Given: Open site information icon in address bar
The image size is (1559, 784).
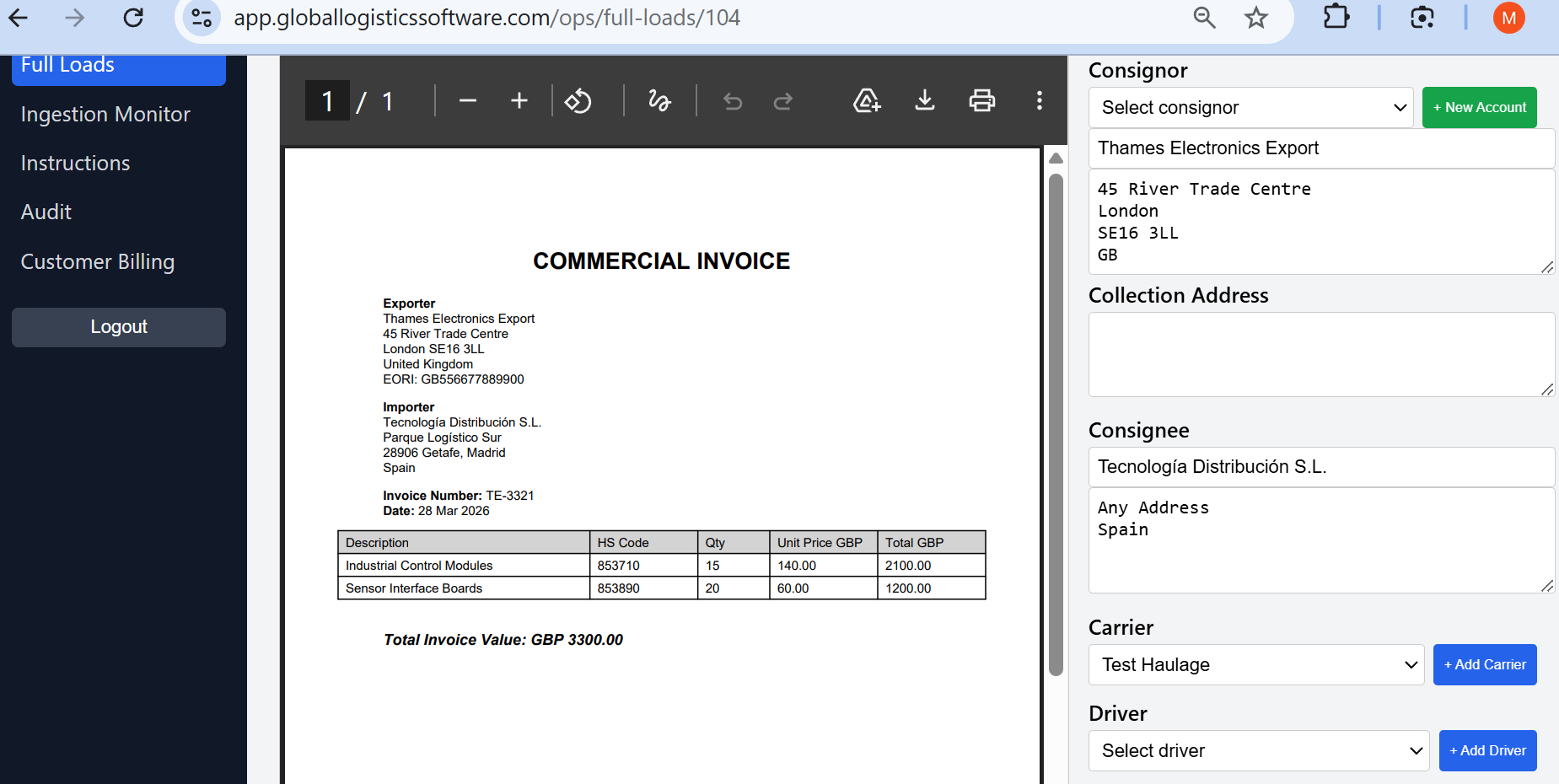Looking at the screenshot, I should [x=202, y=18].
